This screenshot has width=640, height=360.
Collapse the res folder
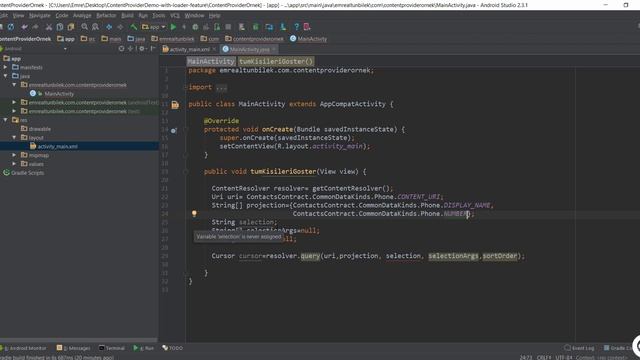[x=6, y=120]
